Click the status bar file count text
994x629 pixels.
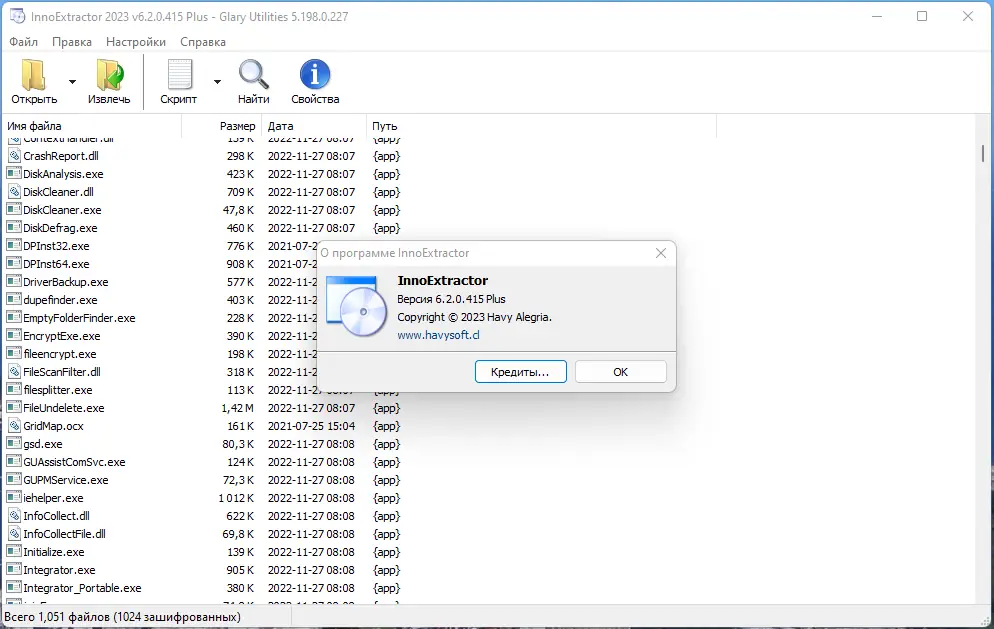122,616
